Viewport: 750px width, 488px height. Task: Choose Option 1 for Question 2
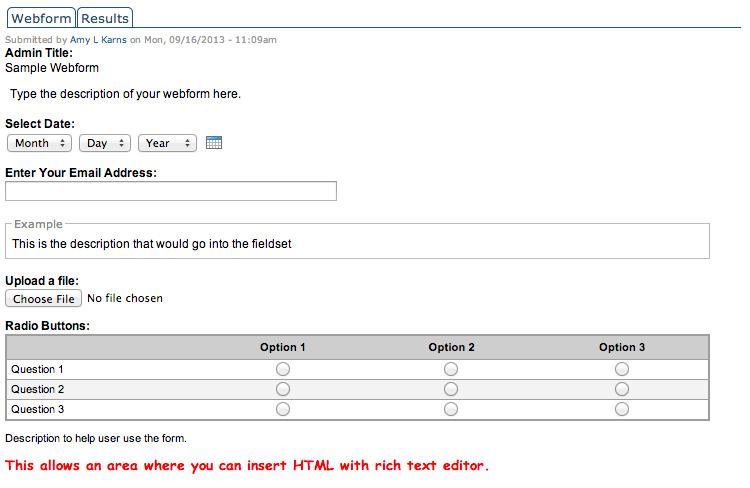pos(283,389)
